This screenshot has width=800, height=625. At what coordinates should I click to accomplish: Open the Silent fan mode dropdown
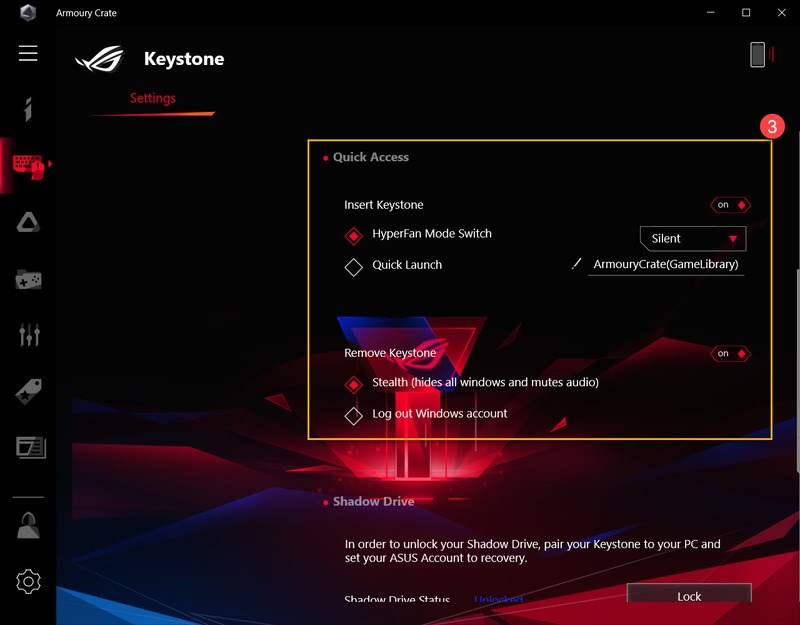693,238
